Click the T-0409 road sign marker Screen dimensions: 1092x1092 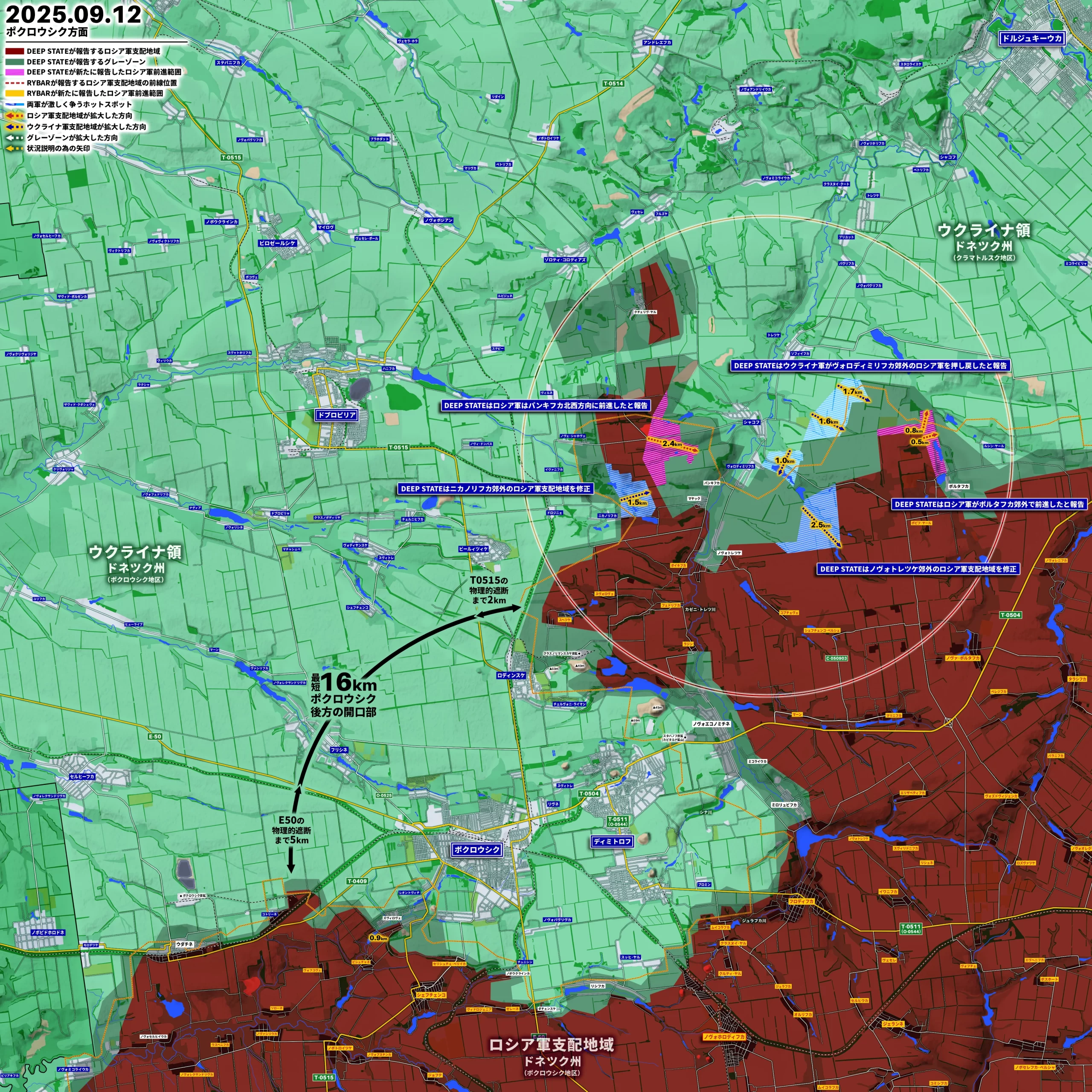[357, 881]
